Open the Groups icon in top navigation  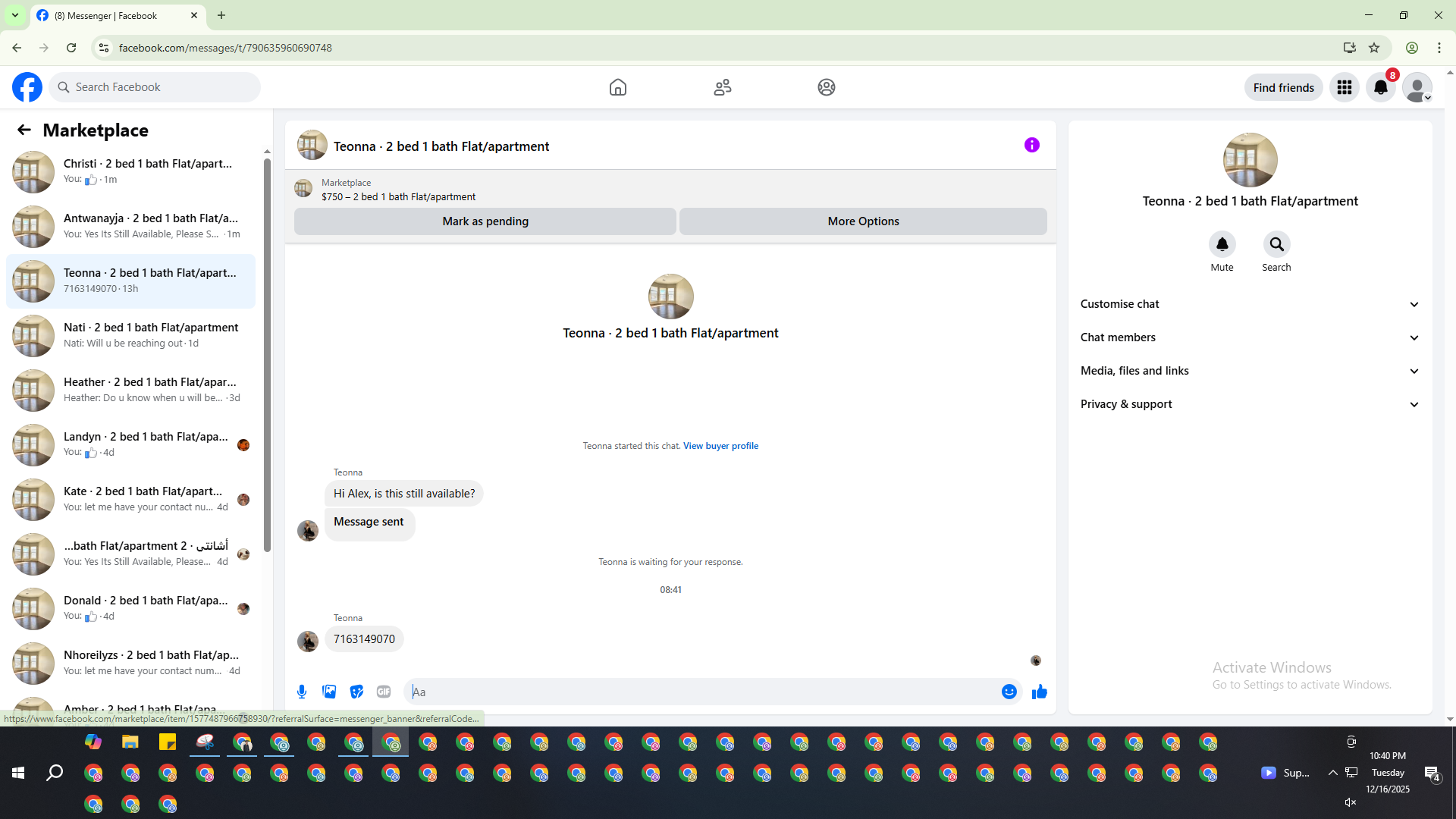click(x=827, y=87)
